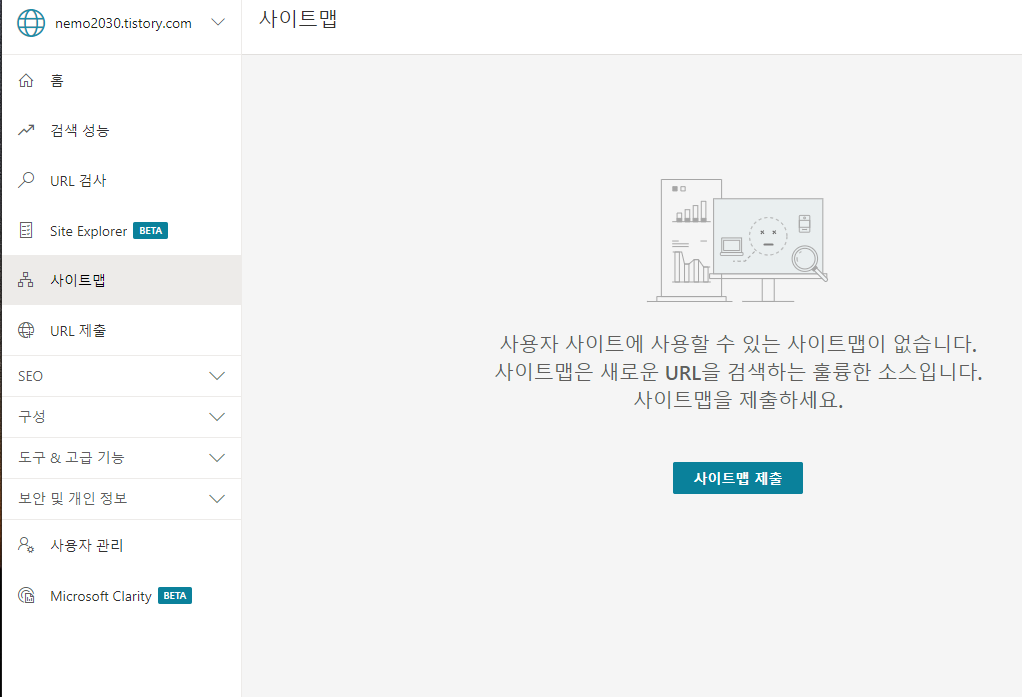Click the nemo2030.tistory.com site name

(123, 23)
